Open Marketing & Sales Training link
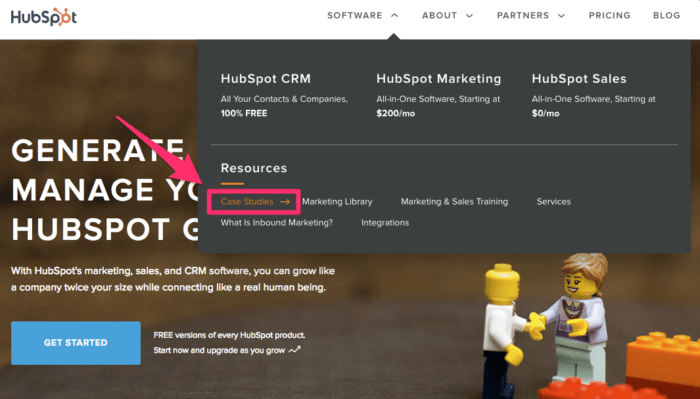 (x=454, y=202)
